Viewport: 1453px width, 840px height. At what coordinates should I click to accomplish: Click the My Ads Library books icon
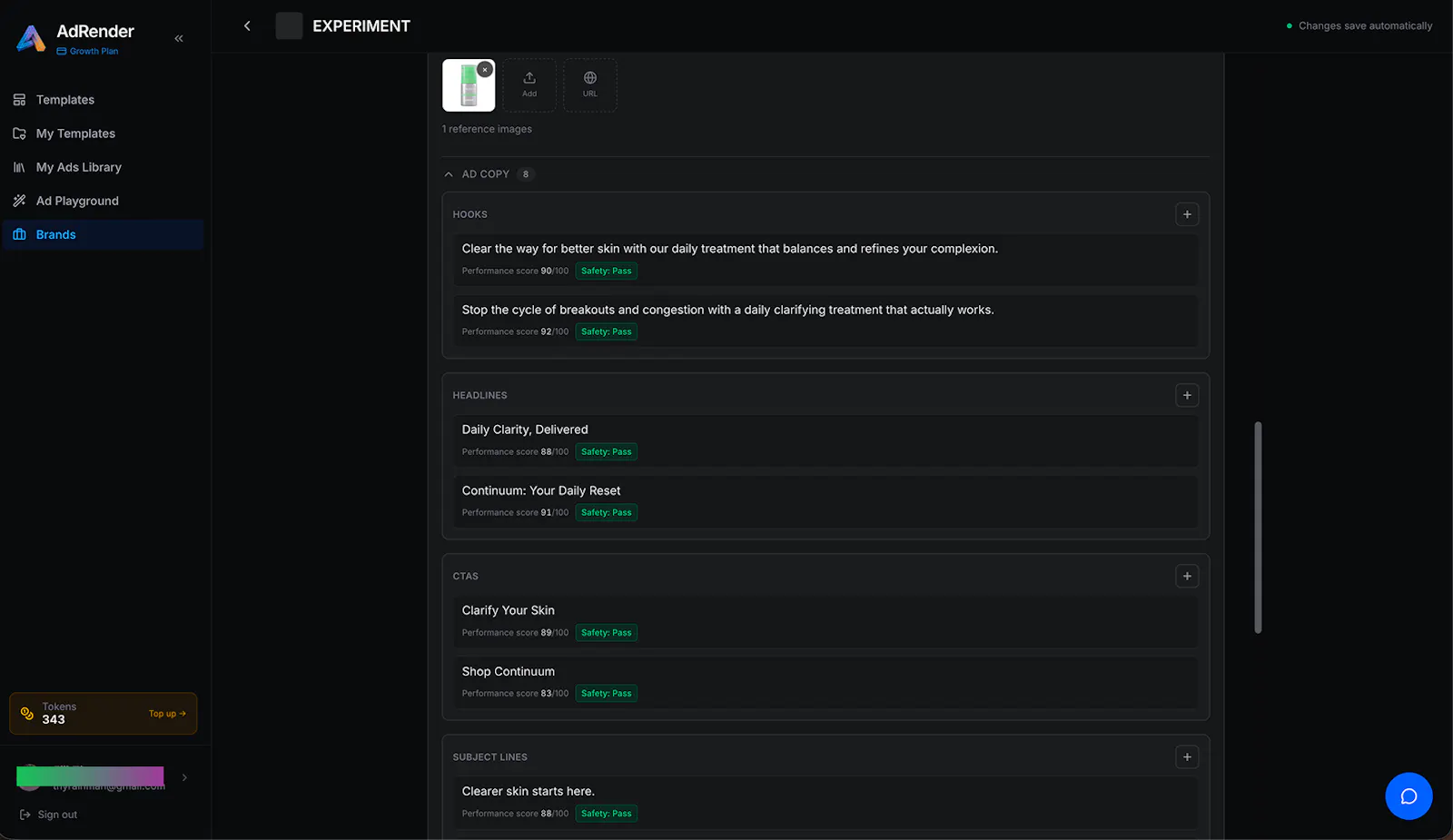pyautogui.click(x=19, y=167)
